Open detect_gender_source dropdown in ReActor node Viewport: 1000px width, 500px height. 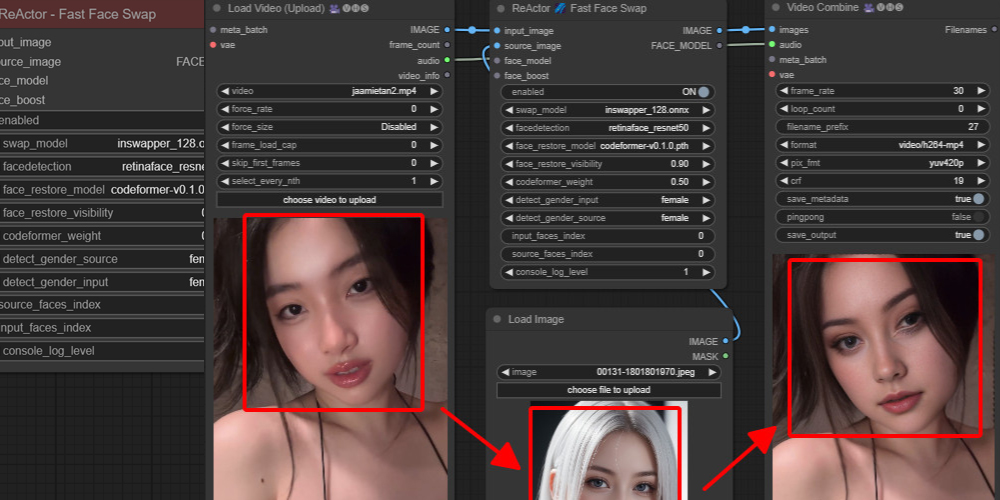(x=607, y=217)
